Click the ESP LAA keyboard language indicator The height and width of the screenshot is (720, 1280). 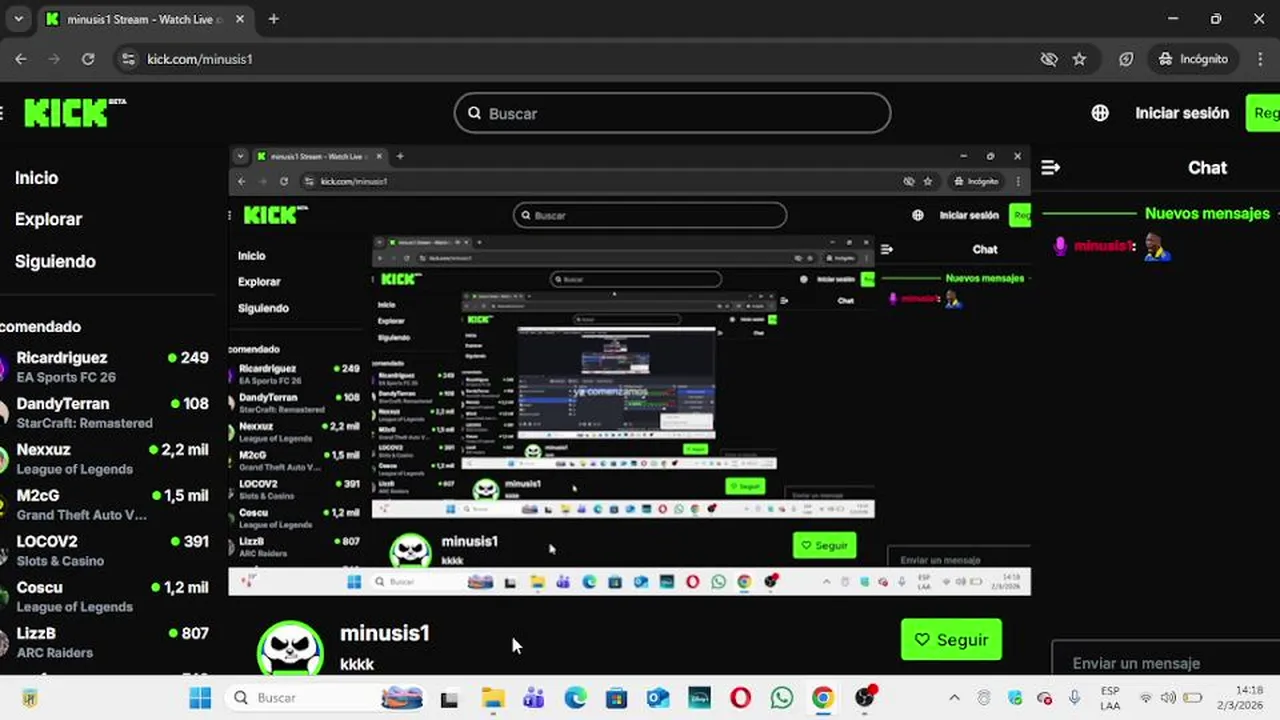pos(1110,698)
